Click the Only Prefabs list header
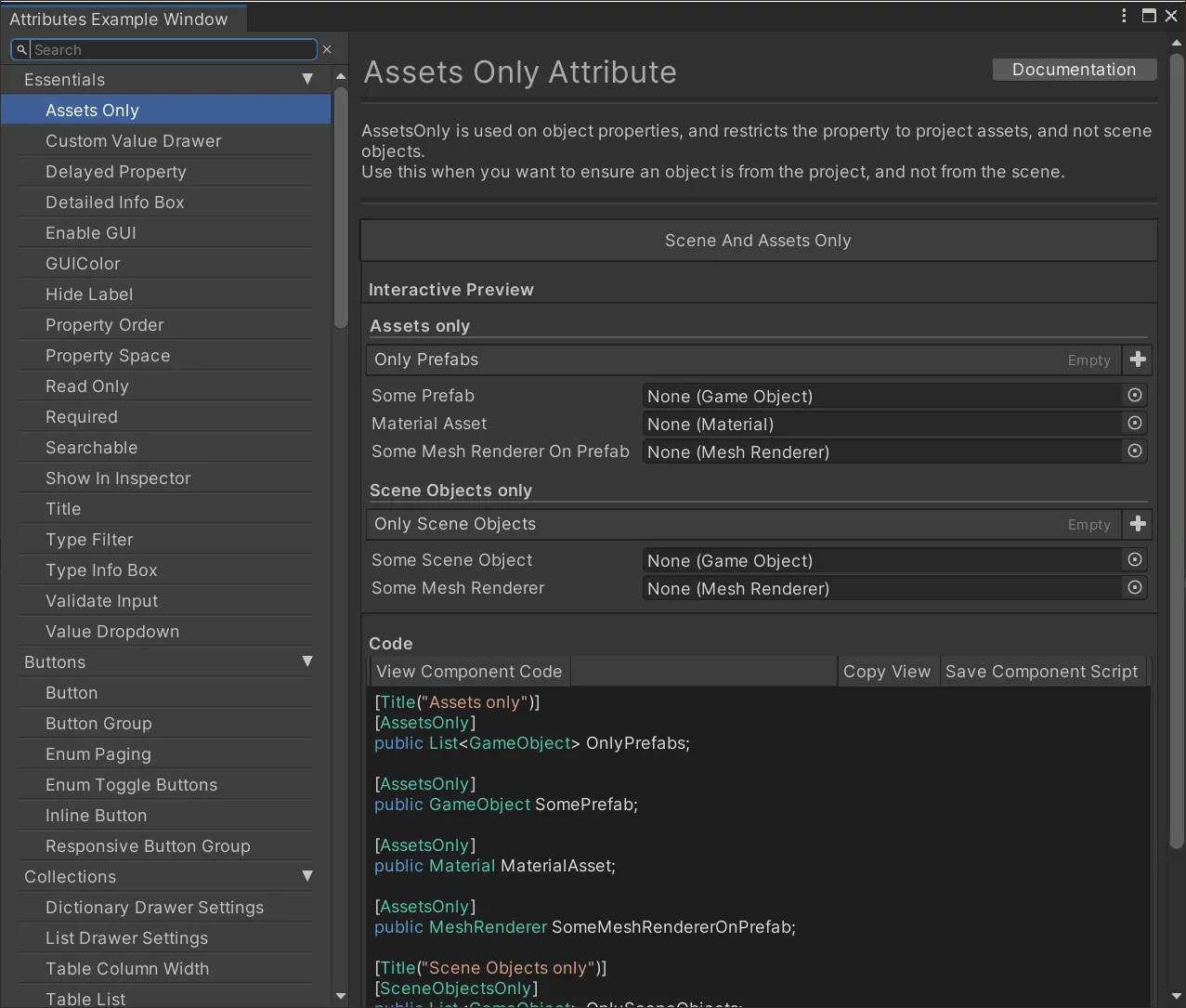This screenshot has height=1008, width=1186. [745, 360]
